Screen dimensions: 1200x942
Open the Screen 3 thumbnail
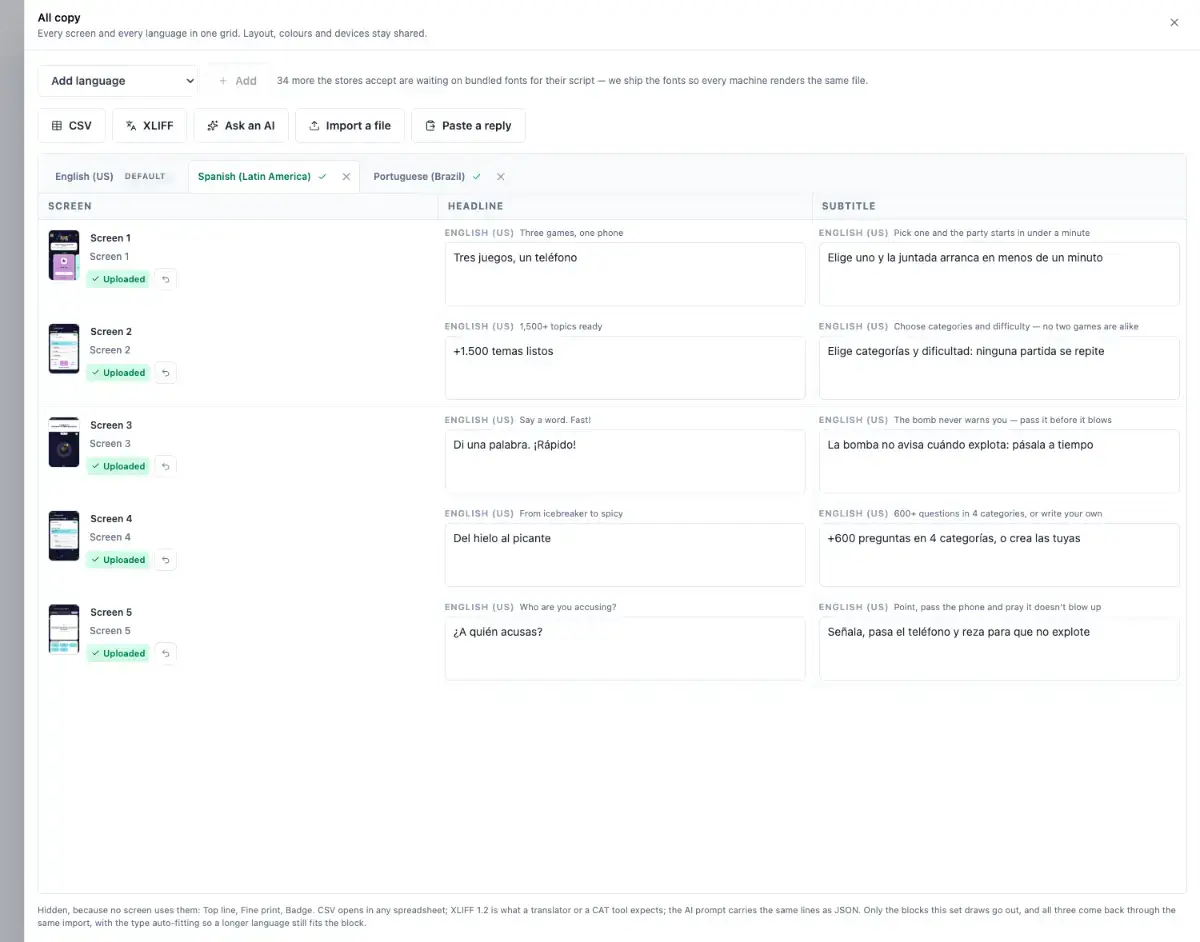pyautogui.click(x=64, y=442)
